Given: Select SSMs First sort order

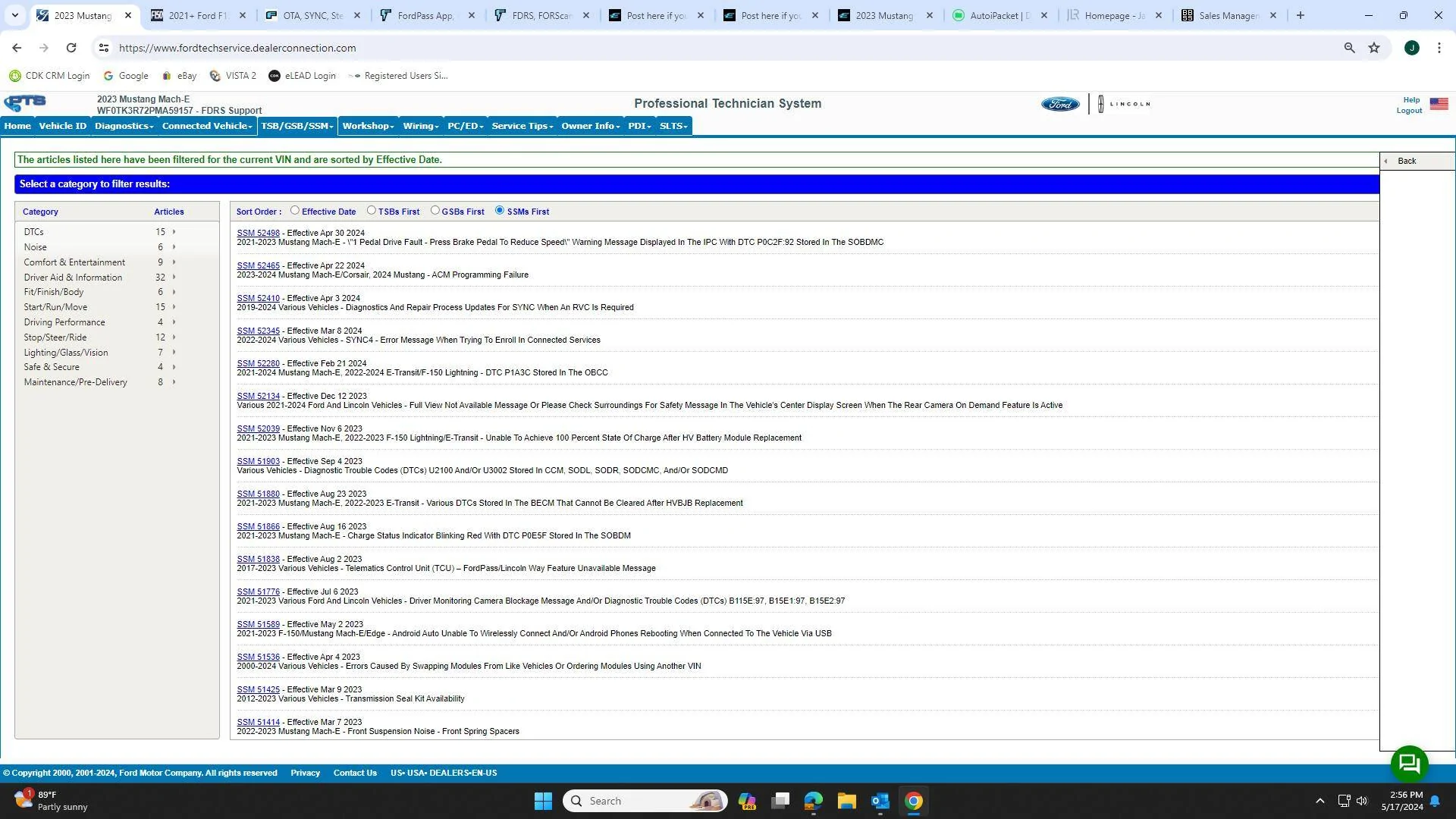Looking at the screenshot, I should tap(499, 211).
